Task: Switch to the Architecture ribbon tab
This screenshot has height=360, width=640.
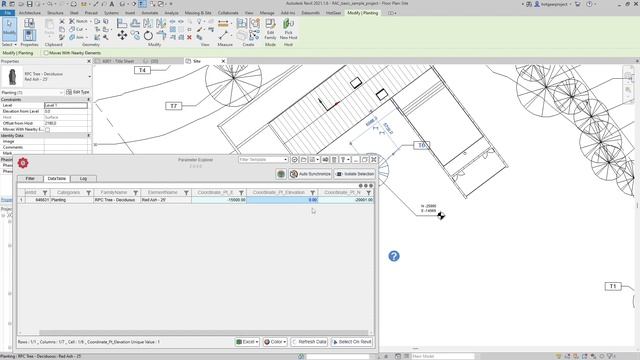Action: click(x=30, y=13)
